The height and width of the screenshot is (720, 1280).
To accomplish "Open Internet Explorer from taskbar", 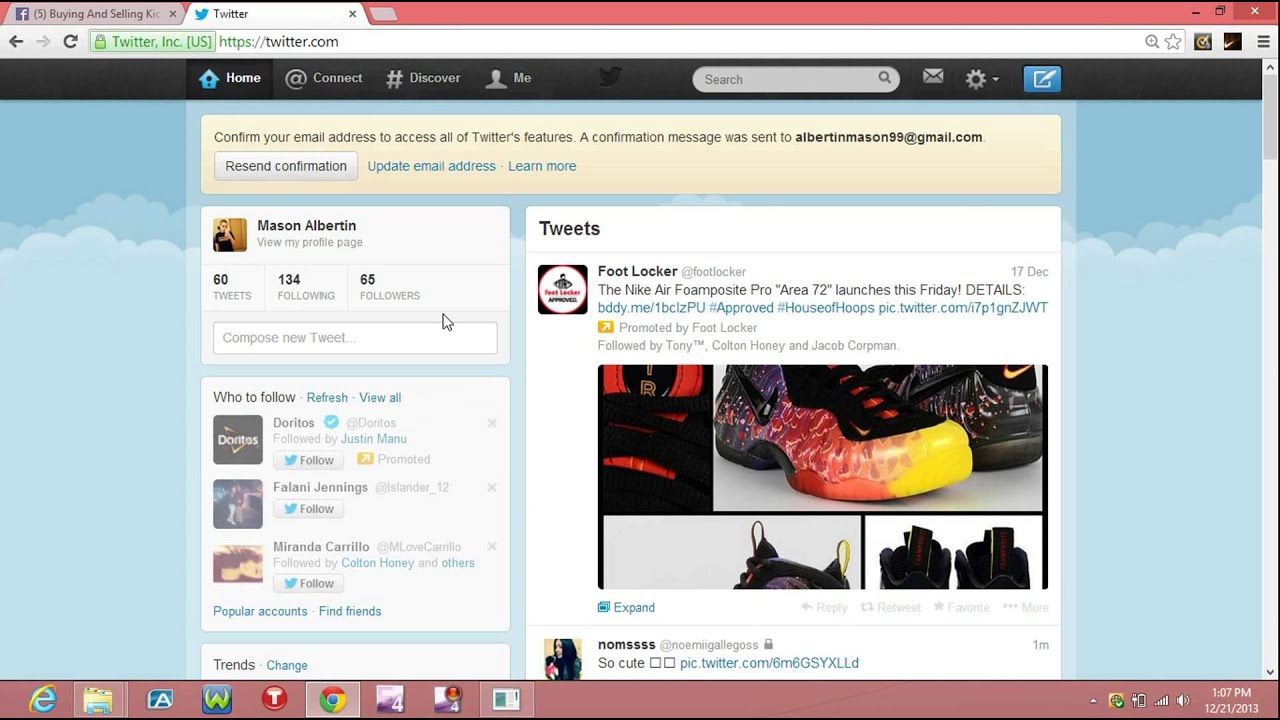I will (x=43, y=699).
